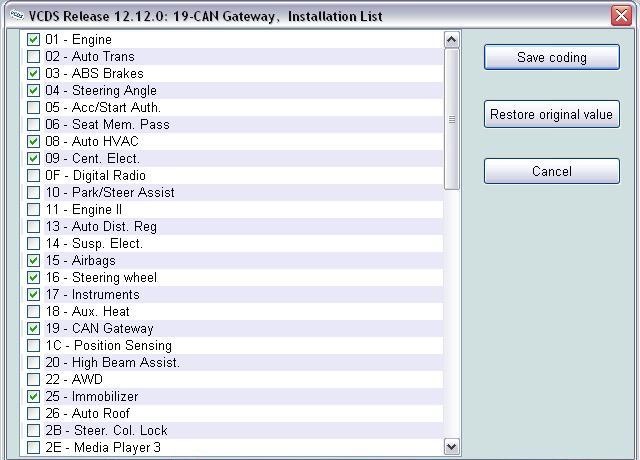Enable the 02 - Auto Trans checkbox
The image size is (640, 460).
tap(33, 56)
